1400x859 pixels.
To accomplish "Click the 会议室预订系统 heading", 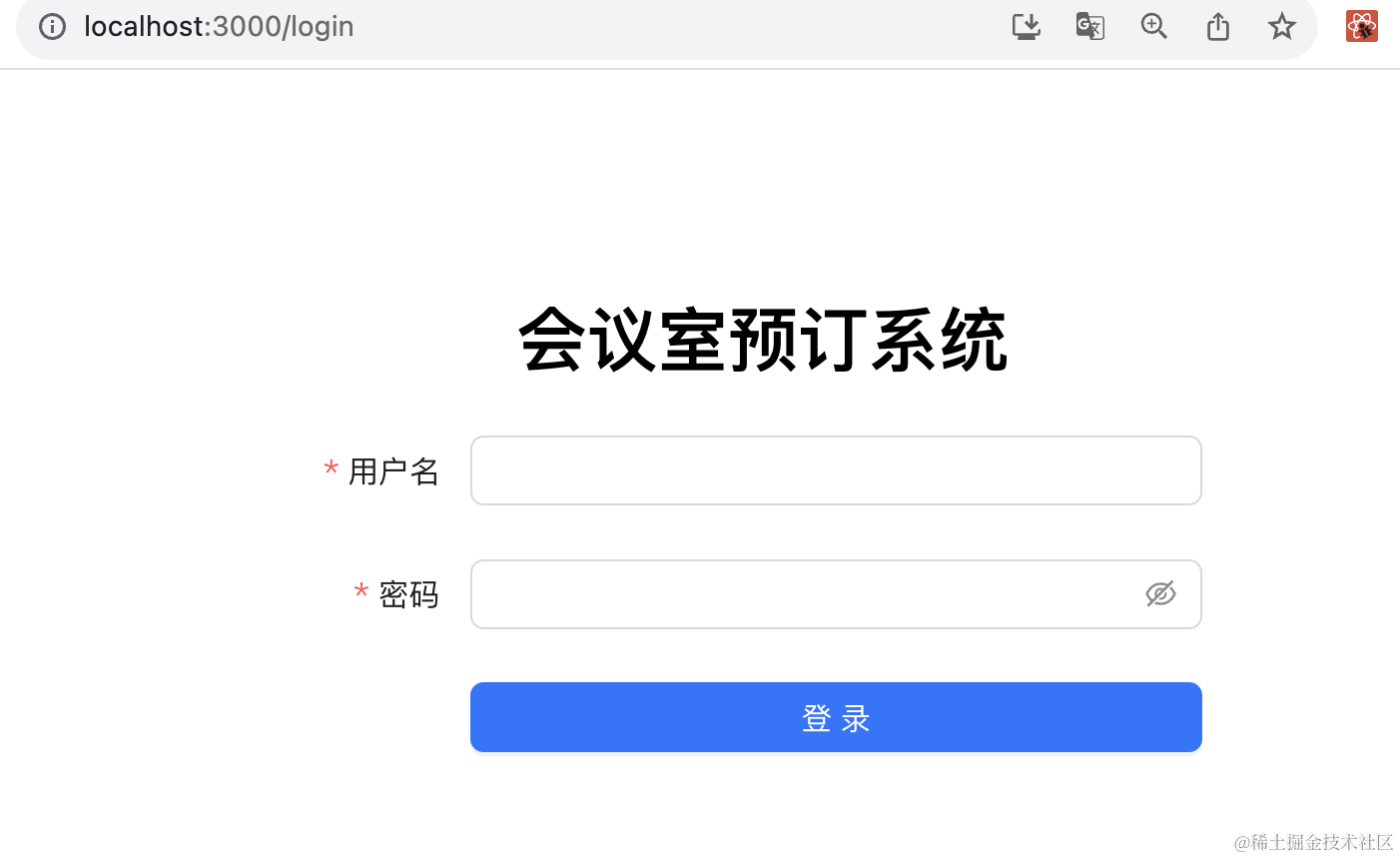I will pos(763,341).
